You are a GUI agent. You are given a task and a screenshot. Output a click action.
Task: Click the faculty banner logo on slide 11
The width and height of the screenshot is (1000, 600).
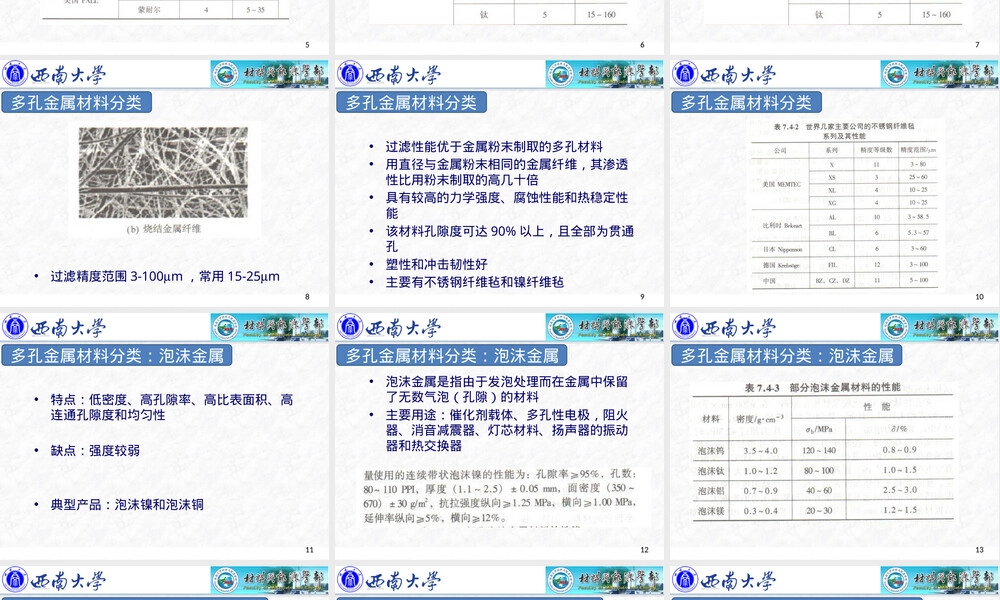[269, 327]
